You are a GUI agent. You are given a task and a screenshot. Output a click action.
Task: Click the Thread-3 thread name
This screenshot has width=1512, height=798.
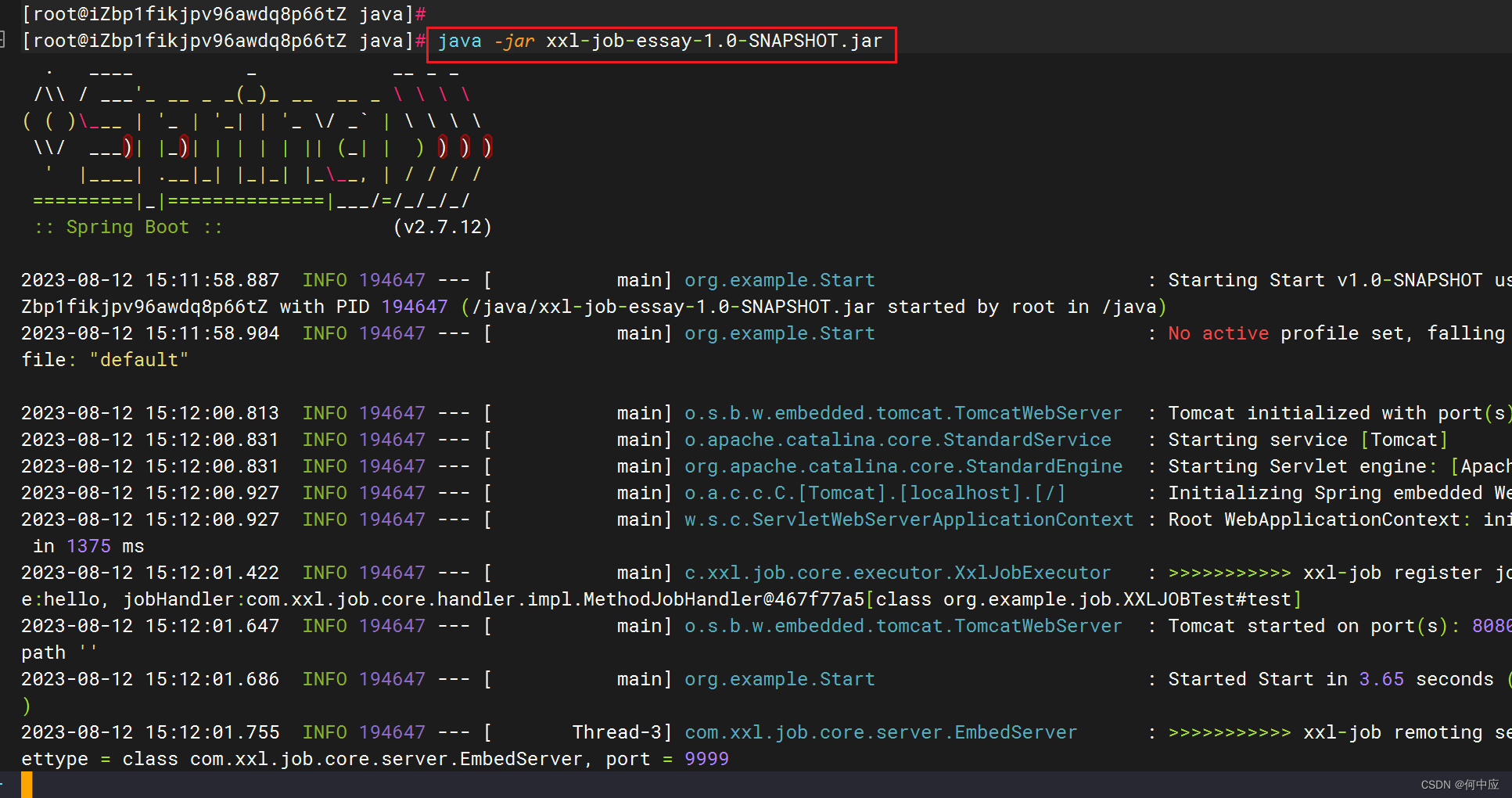click(x=617, y=732)
